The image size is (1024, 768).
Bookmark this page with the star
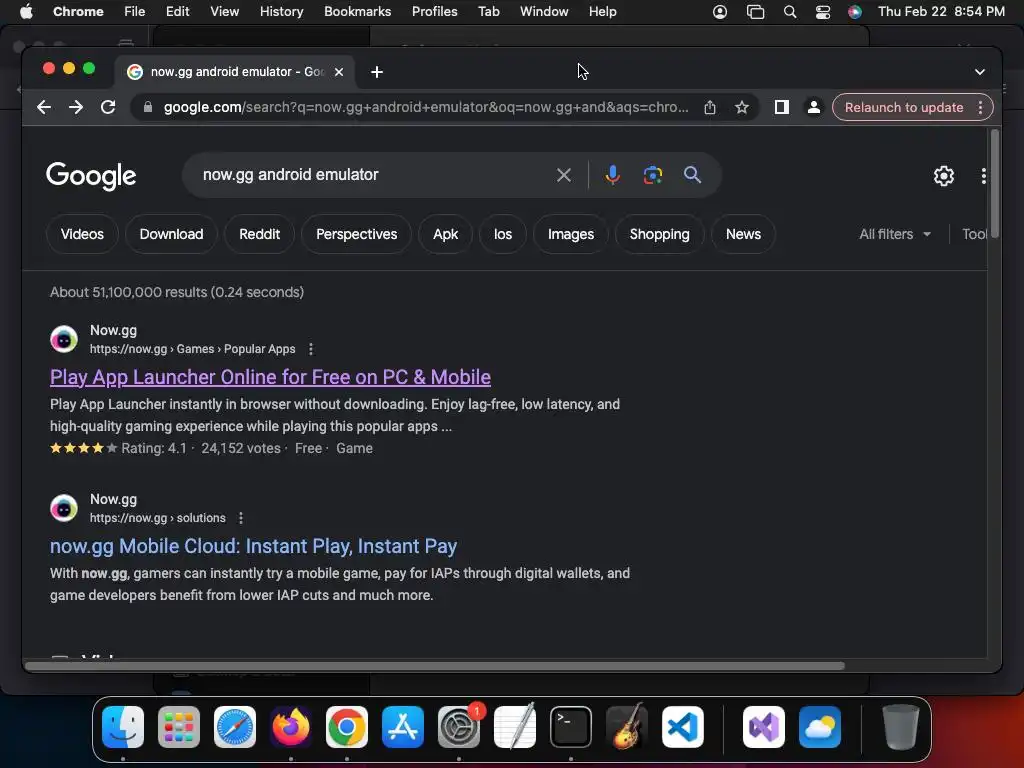click(x=741, y=107)
